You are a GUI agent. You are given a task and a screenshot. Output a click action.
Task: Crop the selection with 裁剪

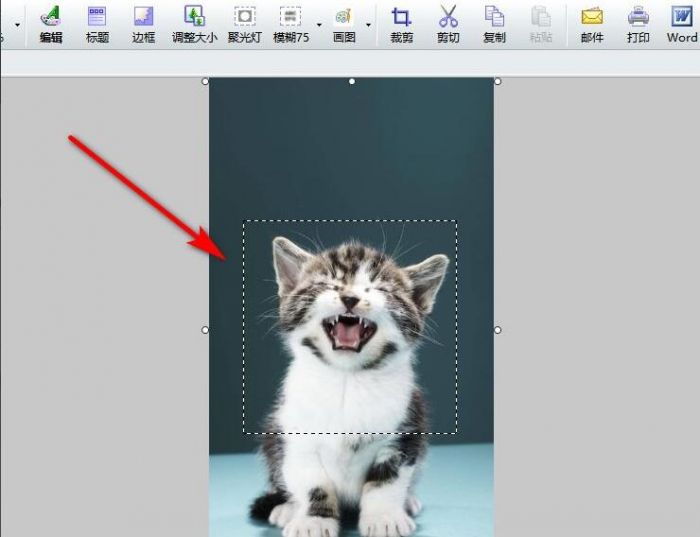[401, 23]
